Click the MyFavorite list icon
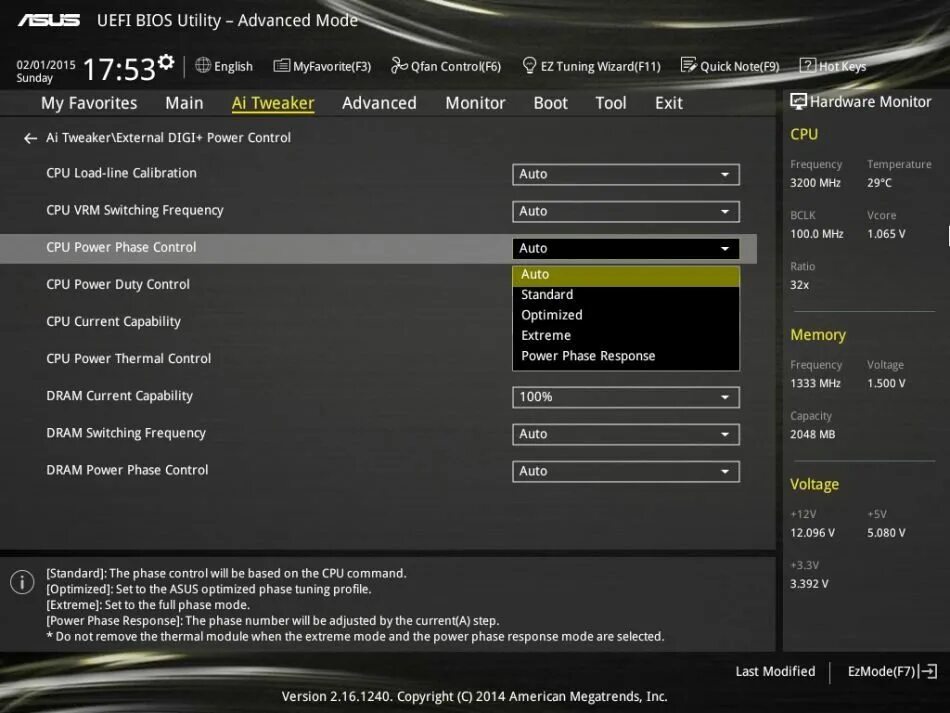Screen dimensions: 950x713 pyautogui.click(x=281, y=65)
